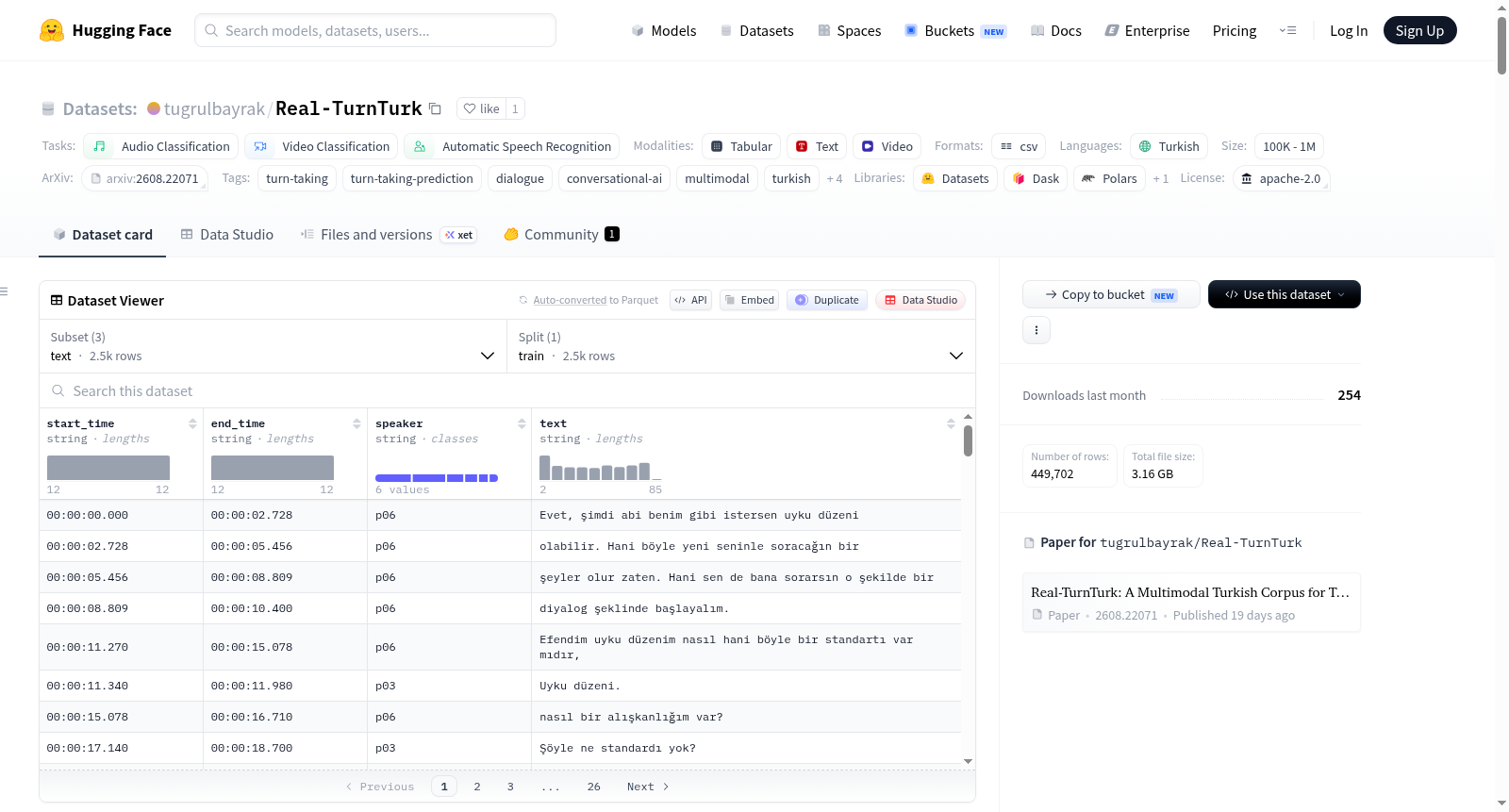This screenshot has height=812, width=1509.
Task: Focus the Search this dataset field
Action: pos(507,390)
